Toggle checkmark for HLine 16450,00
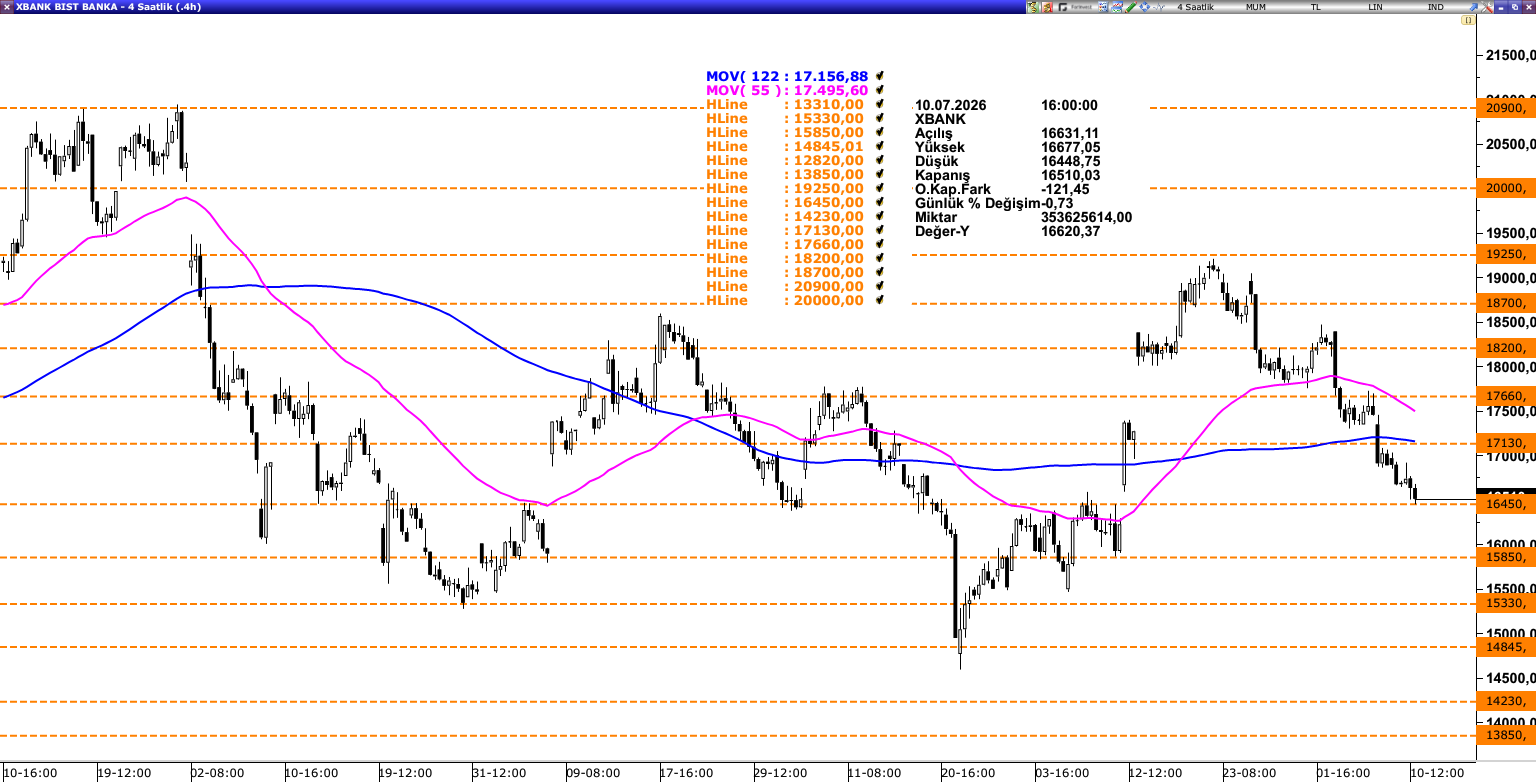The height and width of the screenshot is (783, 1536). pyautogui.click(x=880, y=202)
